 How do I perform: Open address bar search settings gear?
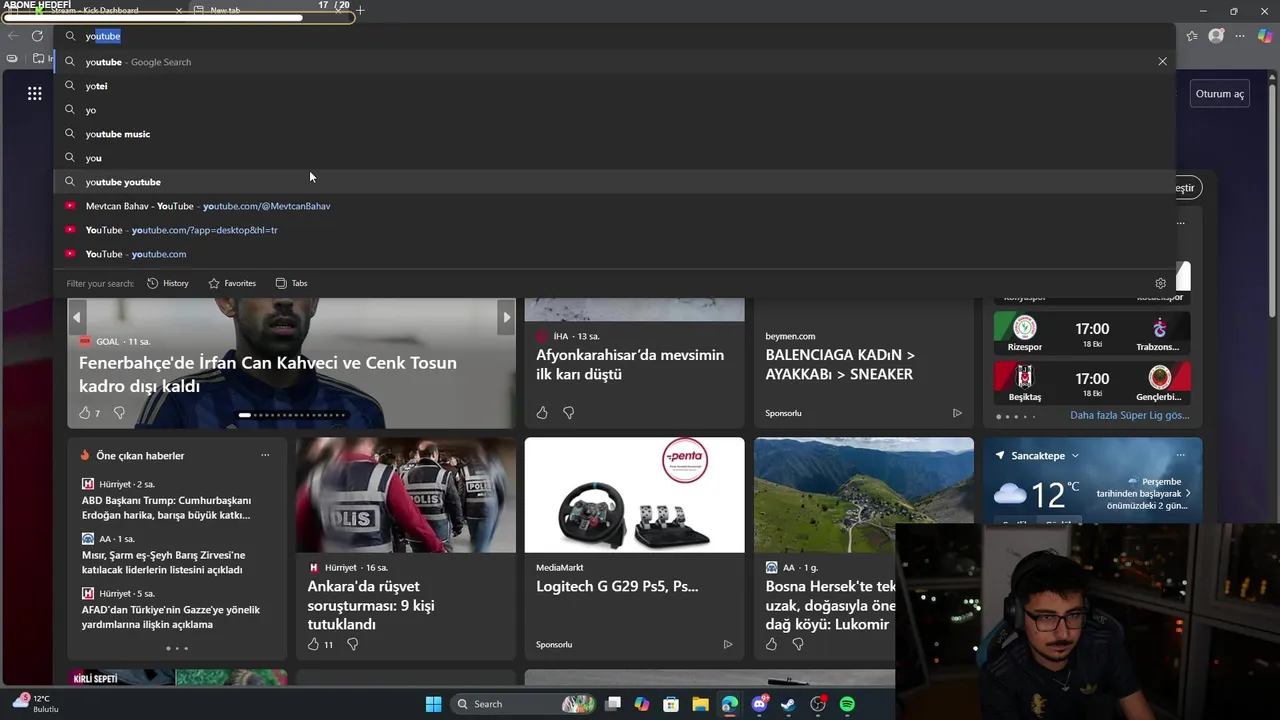pos(1160,283)
